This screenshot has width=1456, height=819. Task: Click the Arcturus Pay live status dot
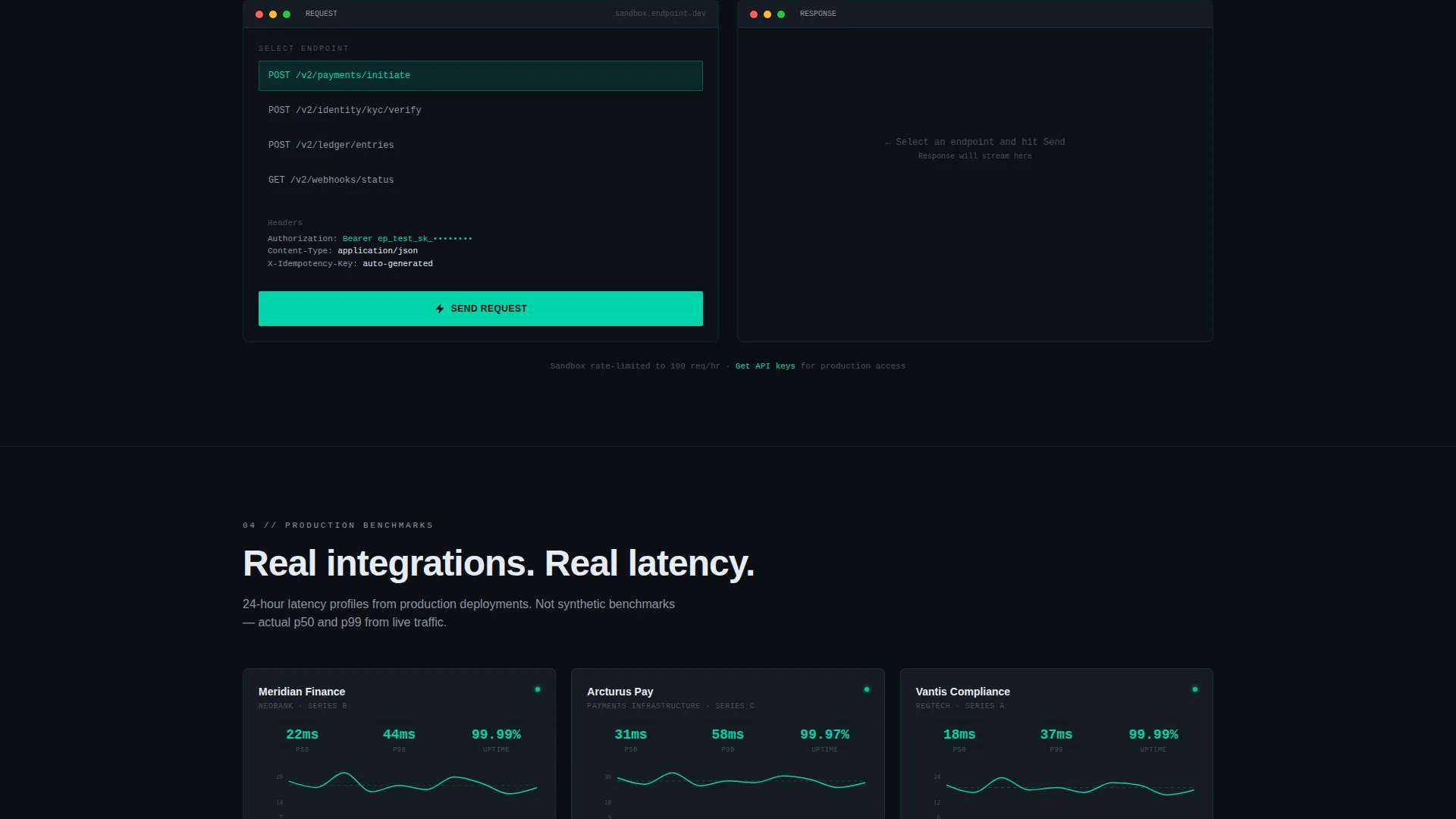[866, 689]
